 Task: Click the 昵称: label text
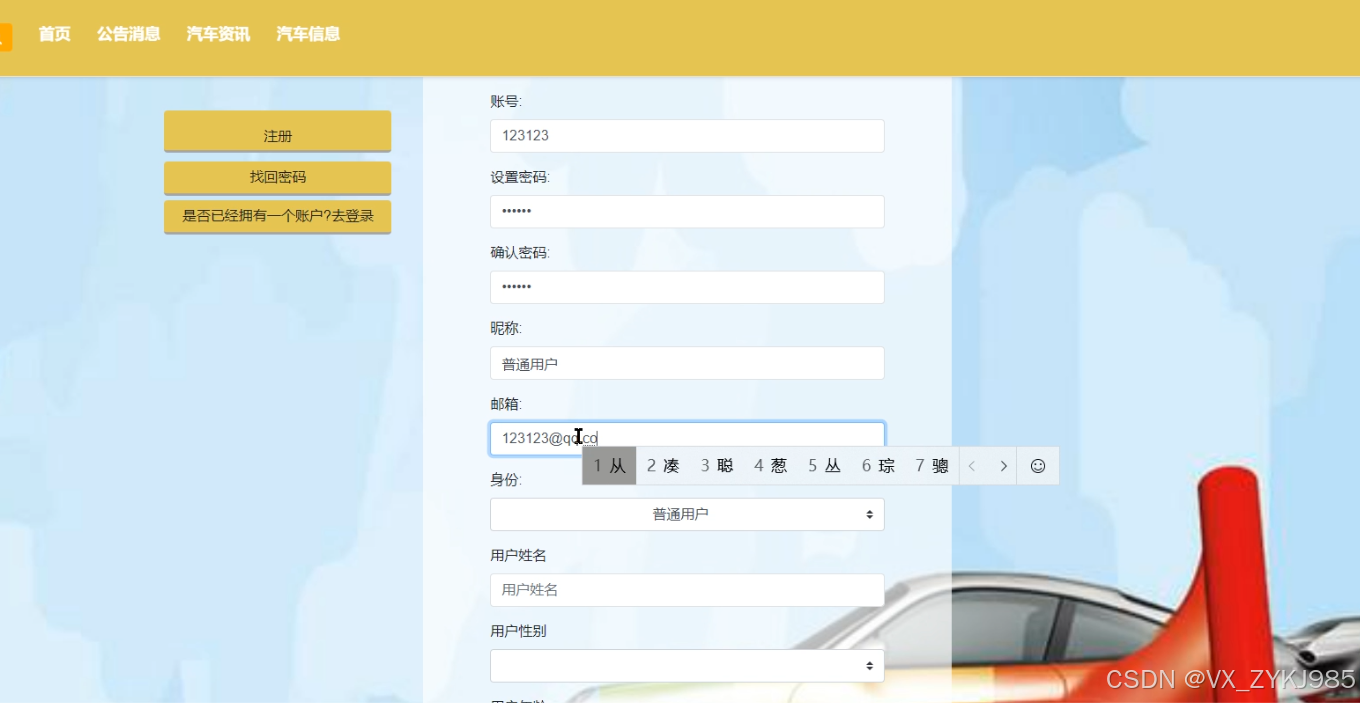pyautogui.click(x=506, y=328)
